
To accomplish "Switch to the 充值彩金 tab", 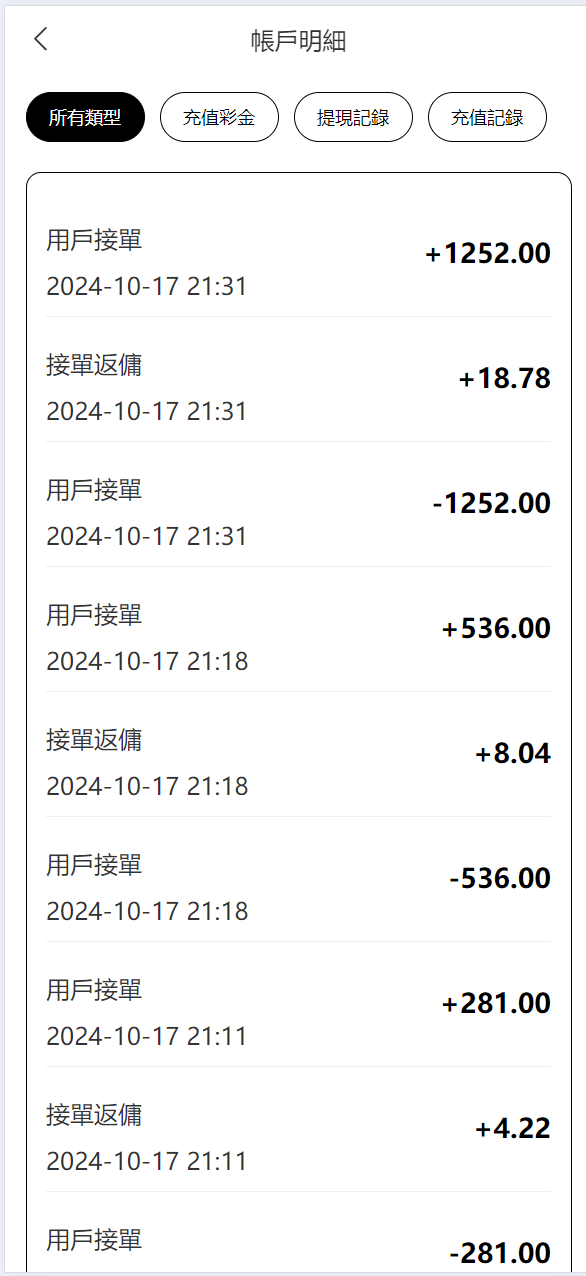I will click(x=219, y=117).
